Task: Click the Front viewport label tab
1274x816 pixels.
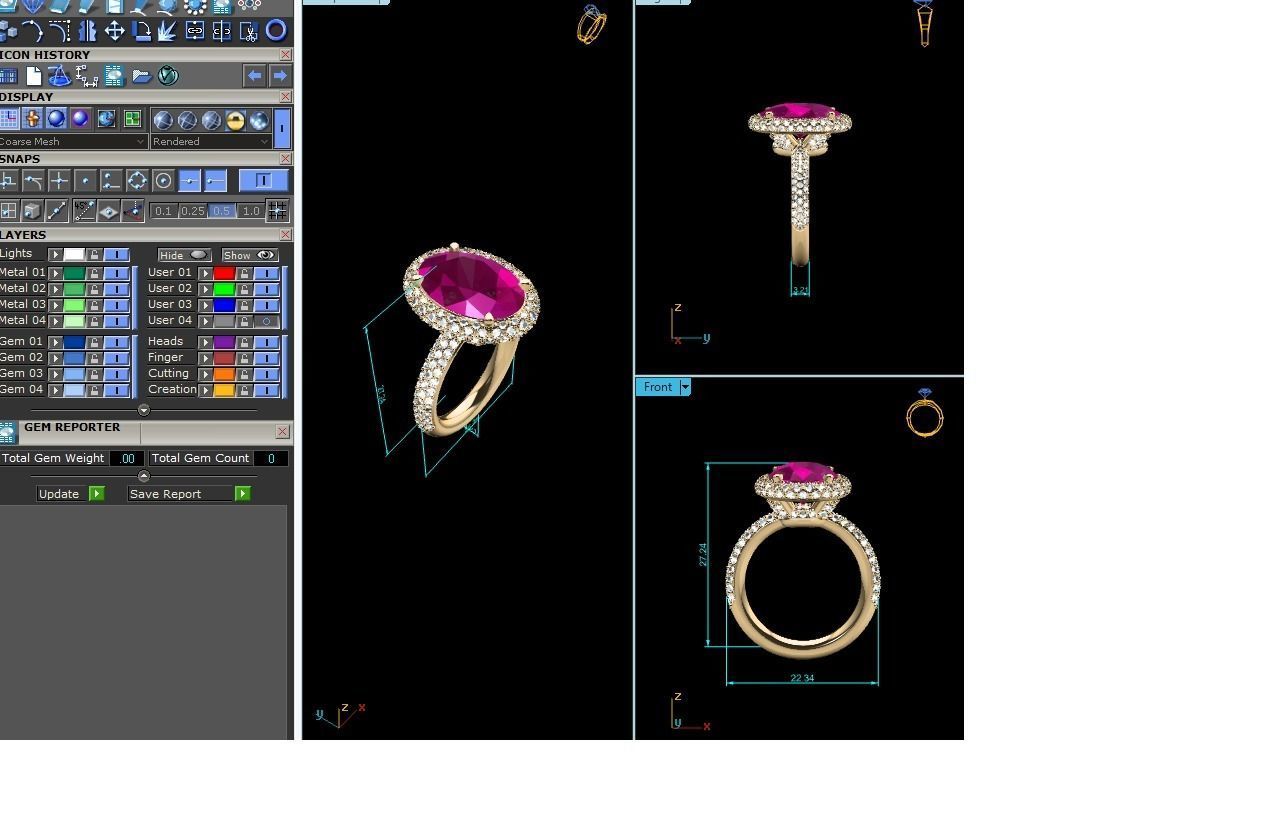Action: pos(658,387)
